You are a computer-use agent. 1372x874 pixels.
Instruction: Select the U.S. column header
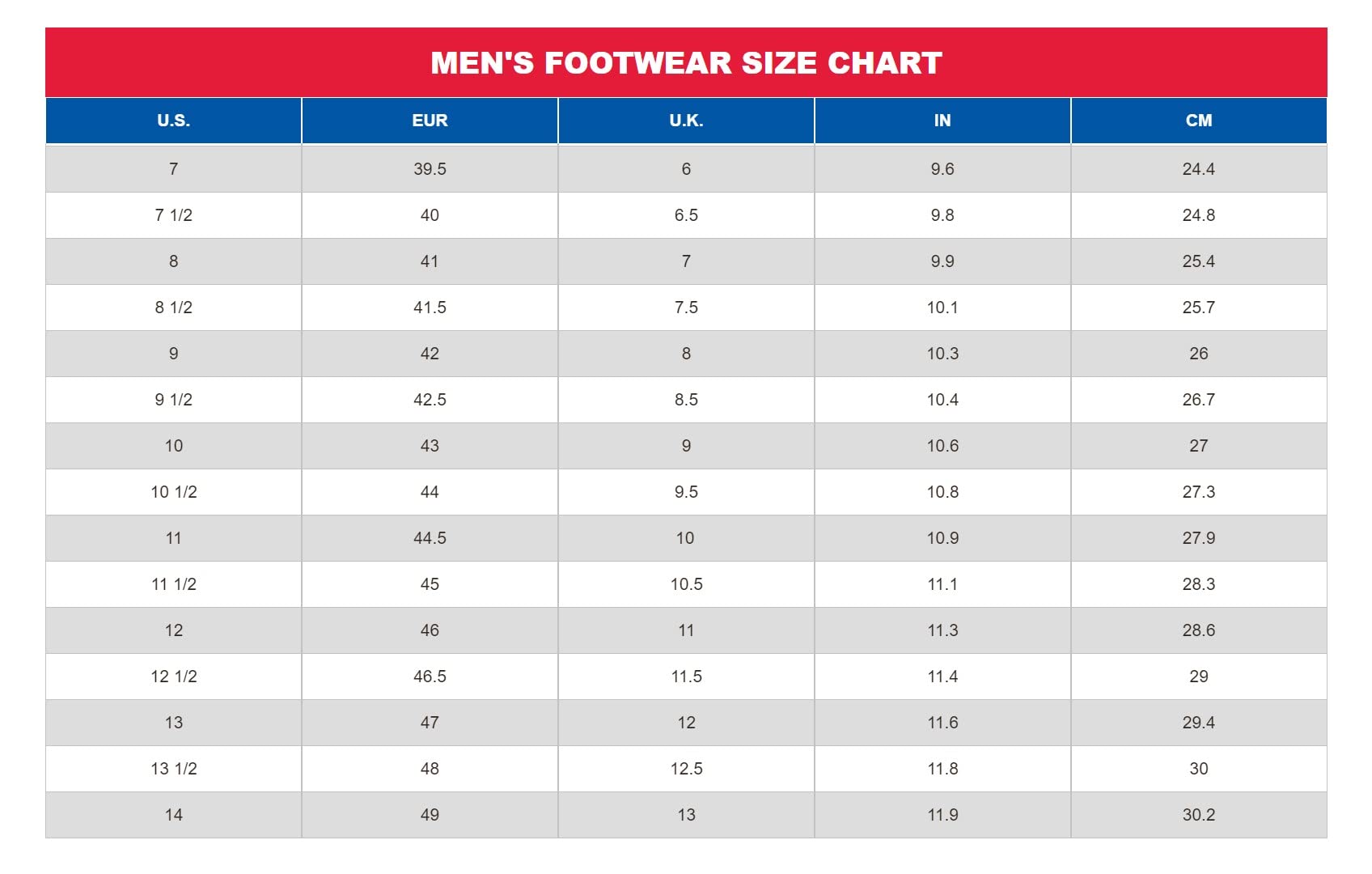pyautogui.click(x=173, y=121)
